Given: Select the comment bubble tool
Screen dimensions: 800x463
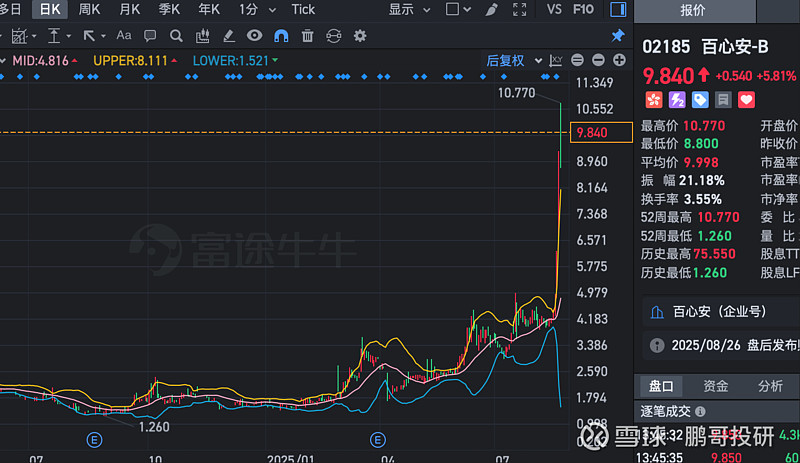Looking at the screenshot, I should 150,36.
